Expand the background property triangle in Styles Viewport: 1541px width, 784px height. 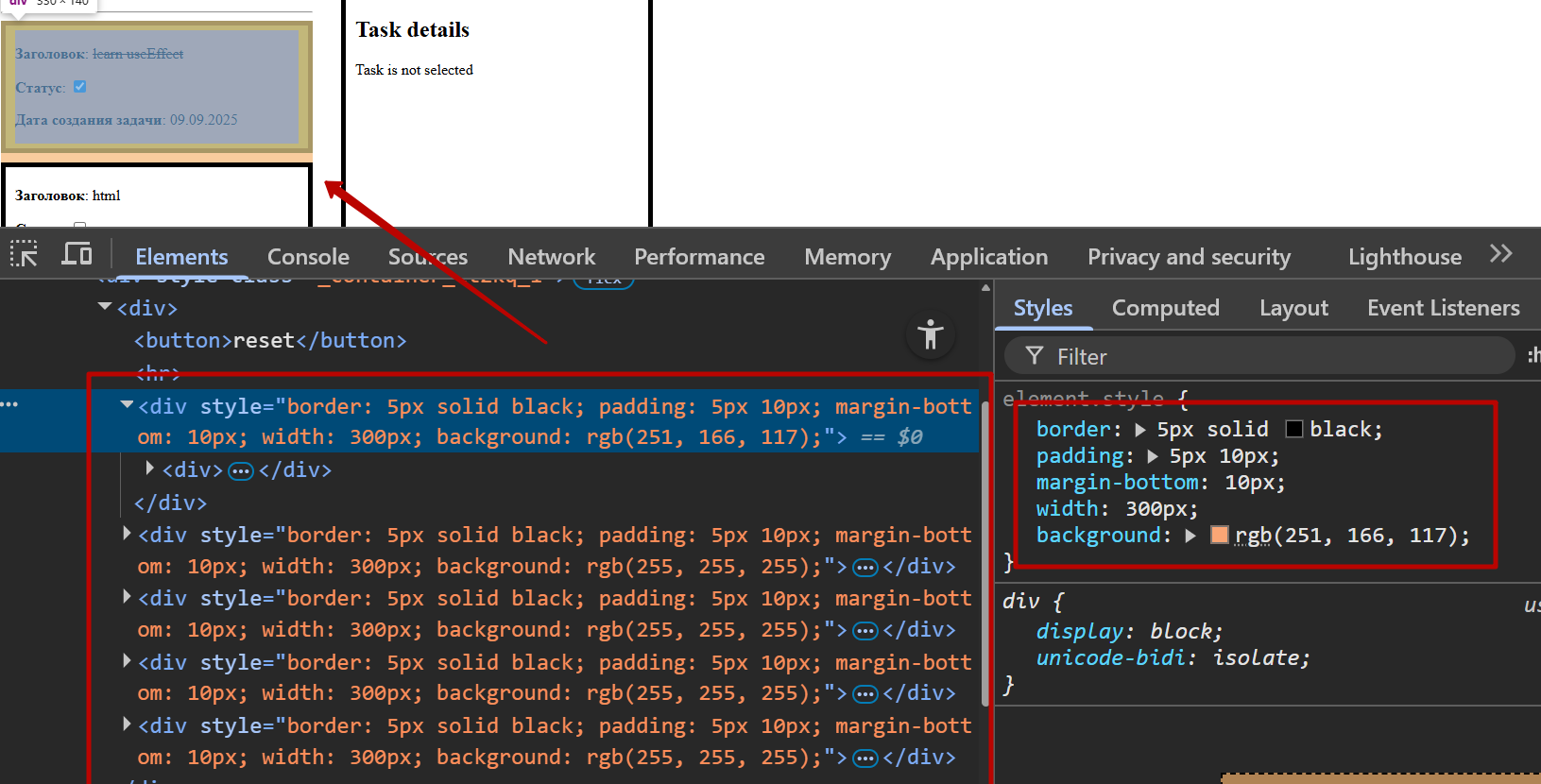[x=1190, y=536]
